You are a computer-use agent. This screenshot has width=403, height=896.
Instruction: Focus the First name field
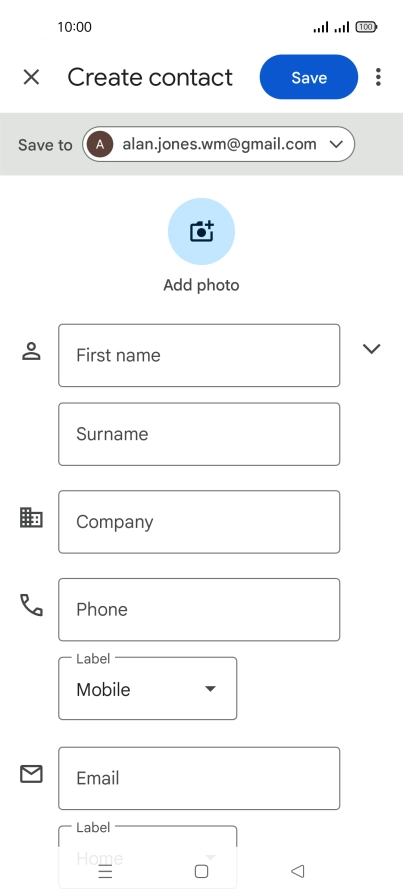tap(199, 355)
